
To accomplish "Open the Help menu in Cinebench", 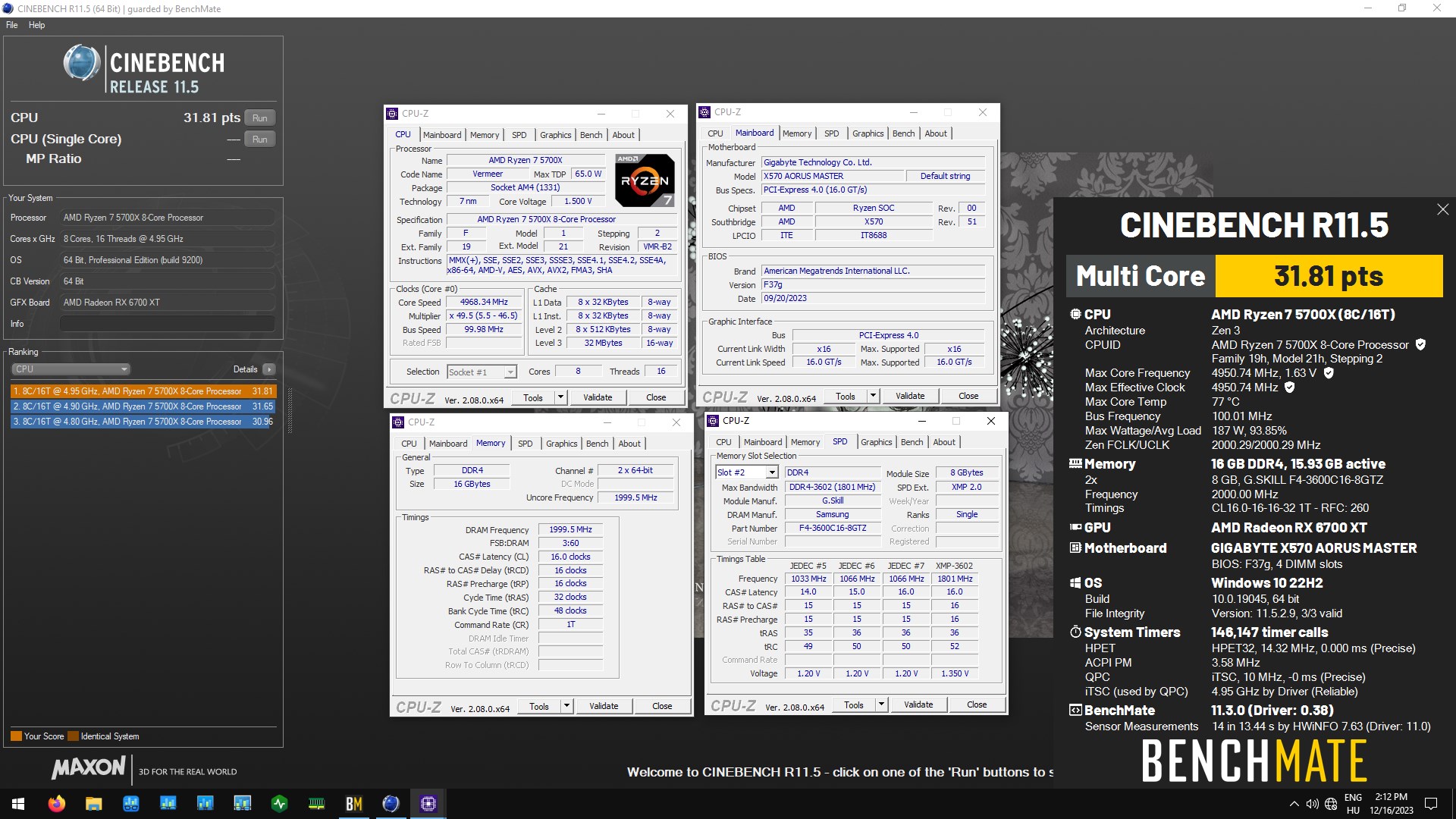I will coord(36,25).
